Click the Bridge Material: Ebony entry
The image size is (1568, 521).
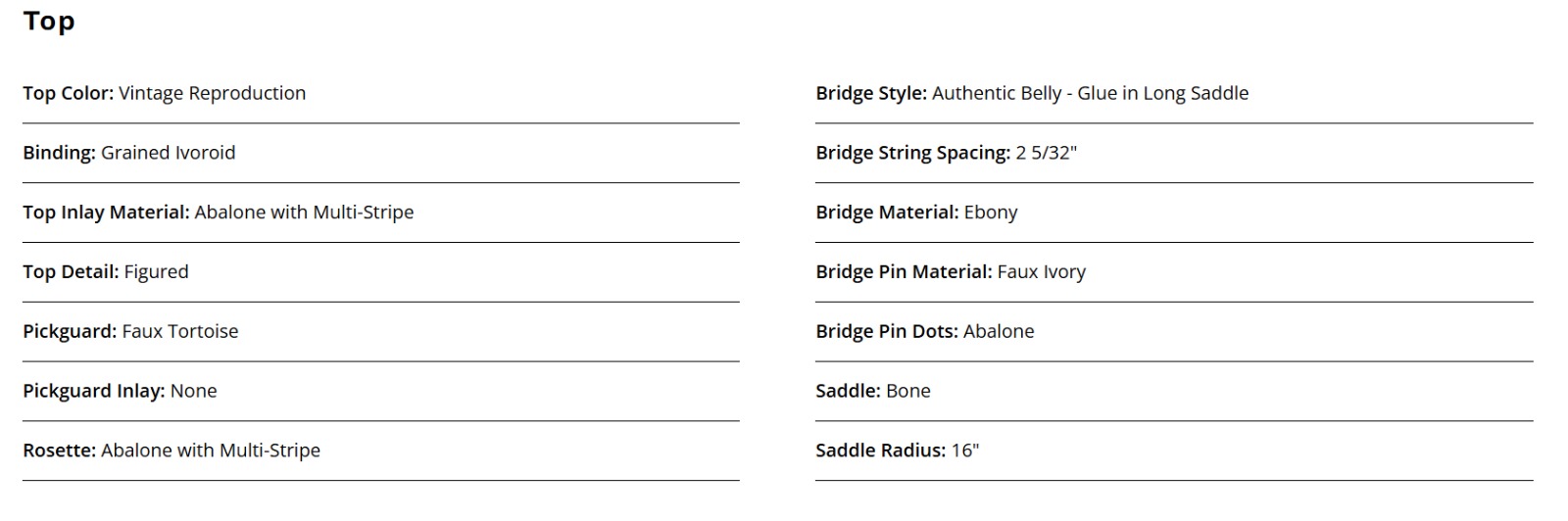[916, 213]
